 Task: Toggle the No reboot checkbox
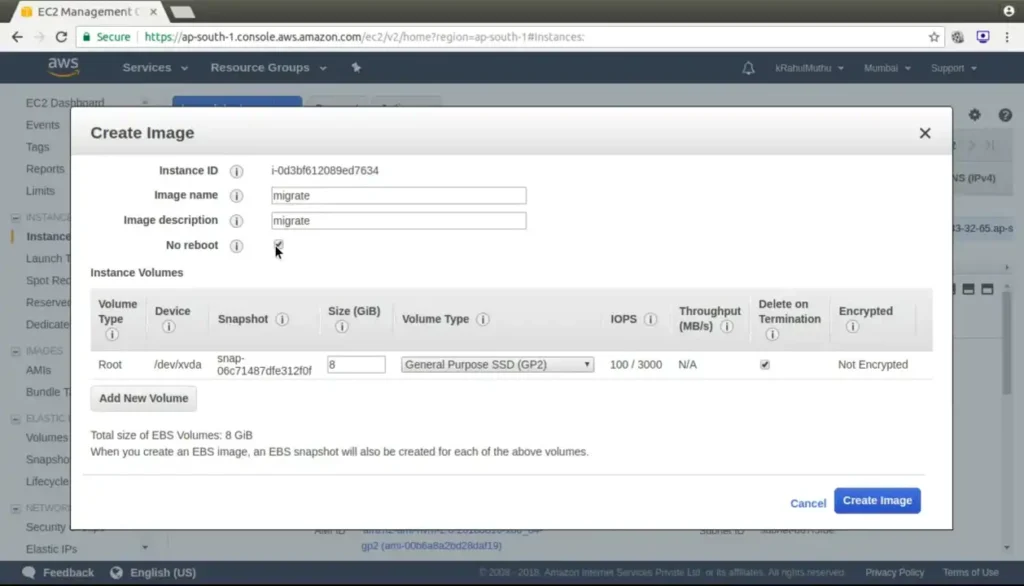(x=278, y=244)
